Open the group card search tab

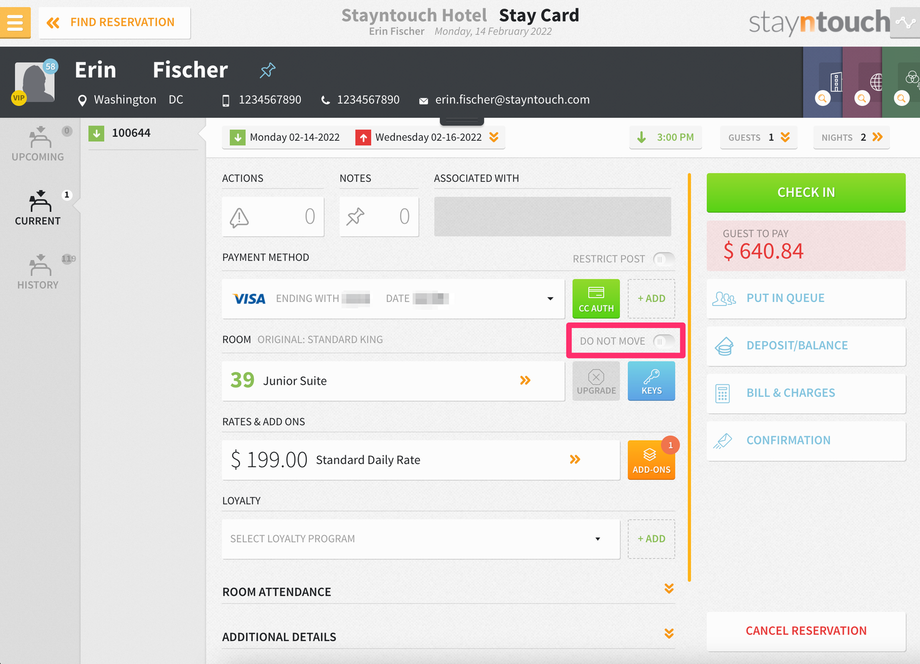click(901, 82)
